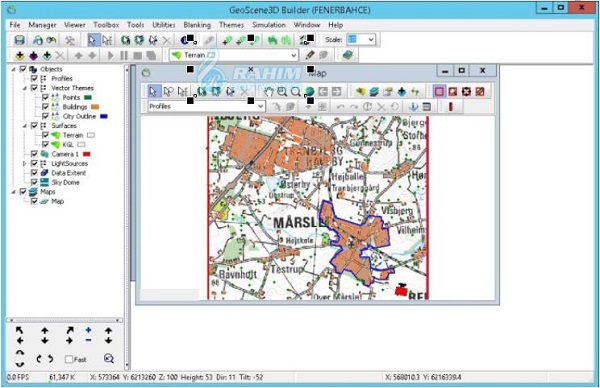
Task: Open the Themes menu
Action: click(232, 25)
